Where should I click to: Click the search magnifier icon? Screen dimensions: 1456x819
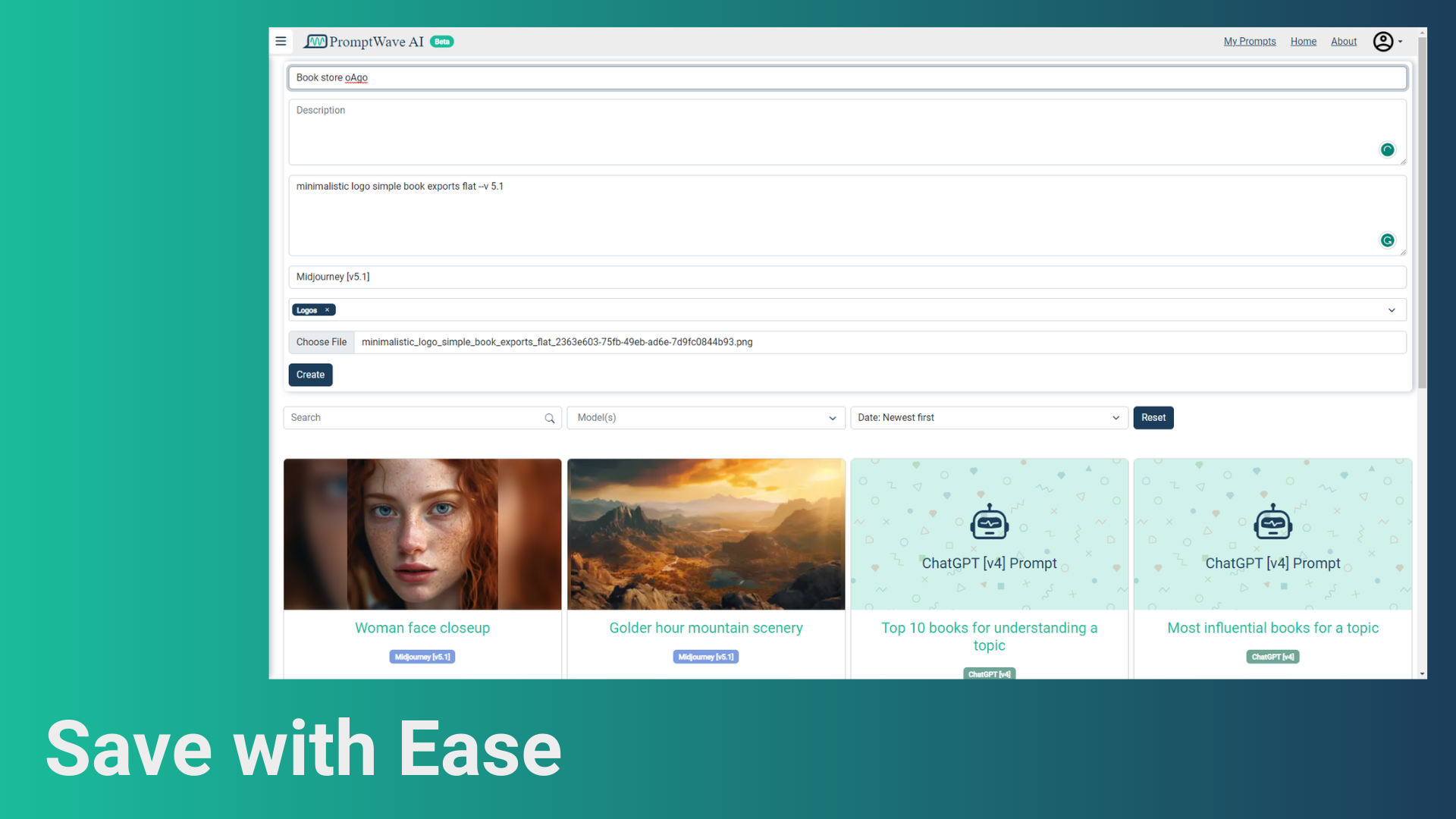(550, 418)
